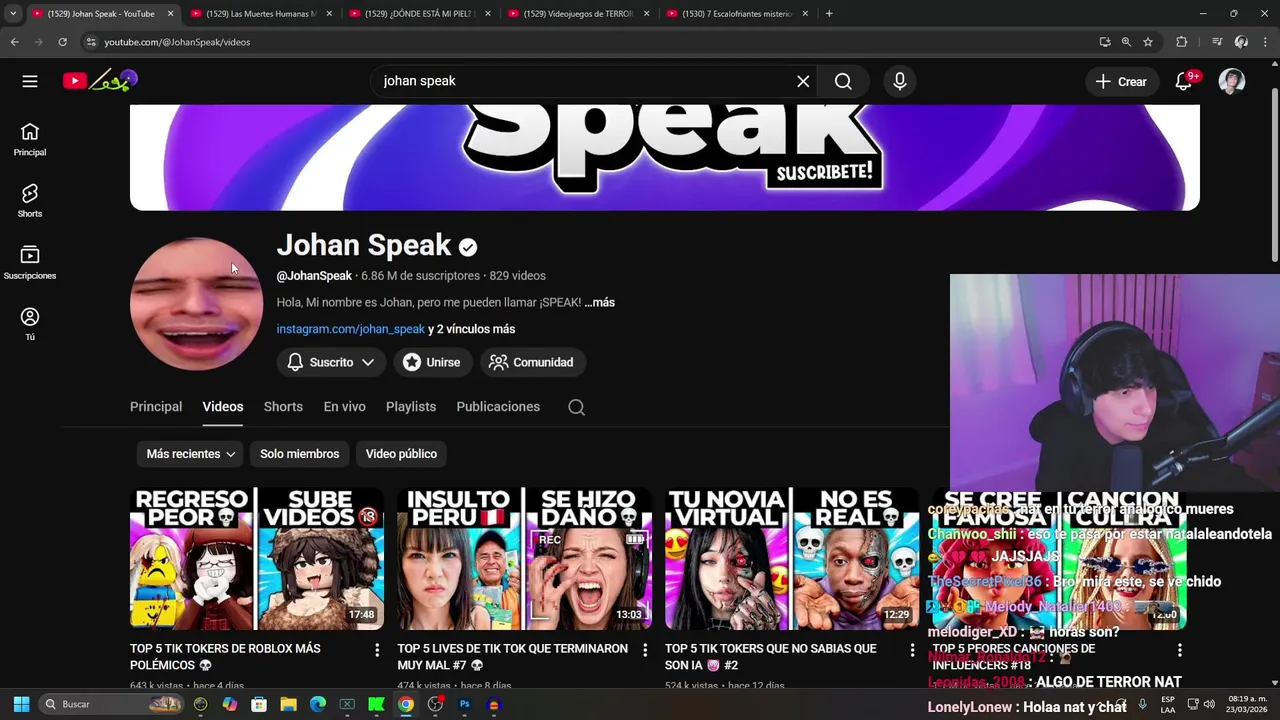Open a new Chrome tab

(829, 14)
